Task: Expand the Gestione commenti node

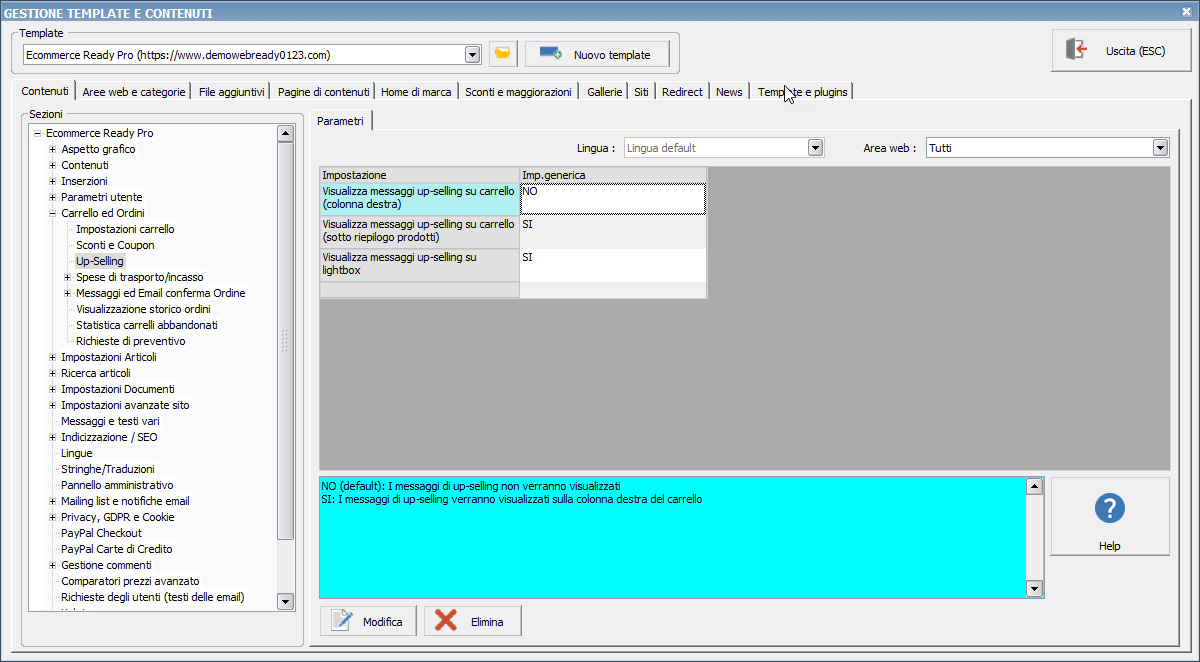Action: coord(52,565)
